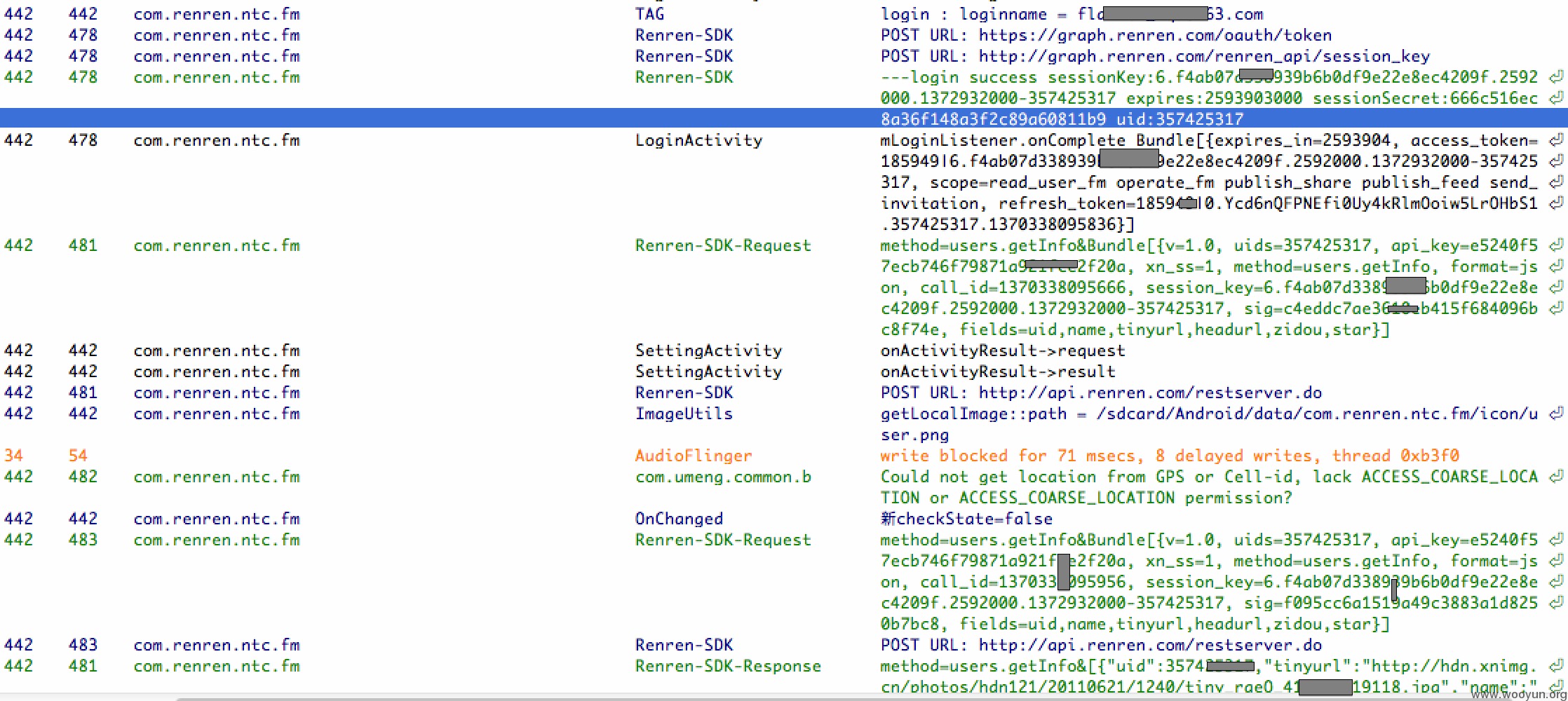Image resolution: width=1568 pixels, height=701 pixels.
Task: Select the AudioFlinger warning row
Action: [784, 456]
